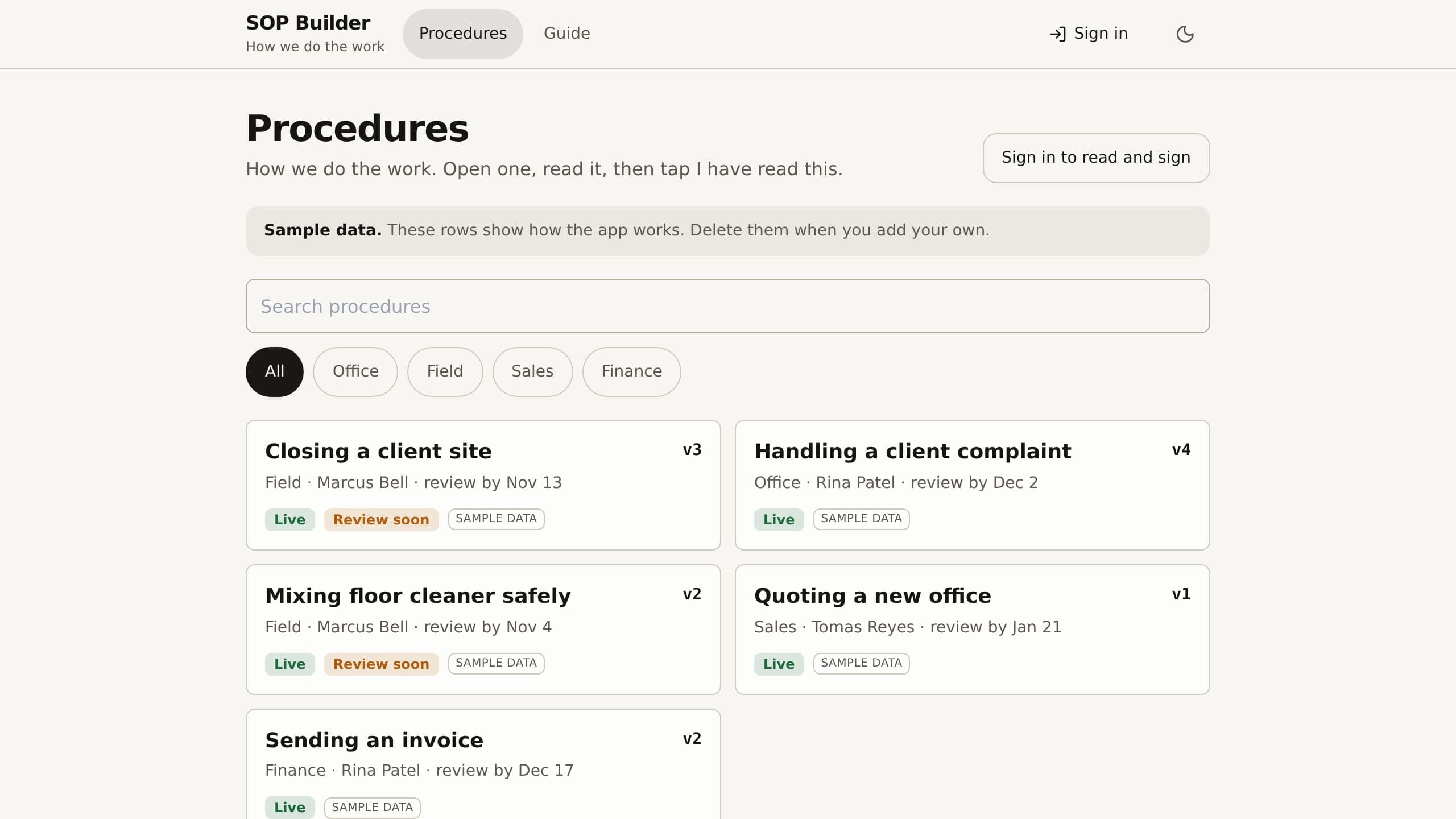Viewport: 1456px width, 819px height.
Task: Click the SOP Builder logo title
Action: pyautogui.click(x=308, y=23)
